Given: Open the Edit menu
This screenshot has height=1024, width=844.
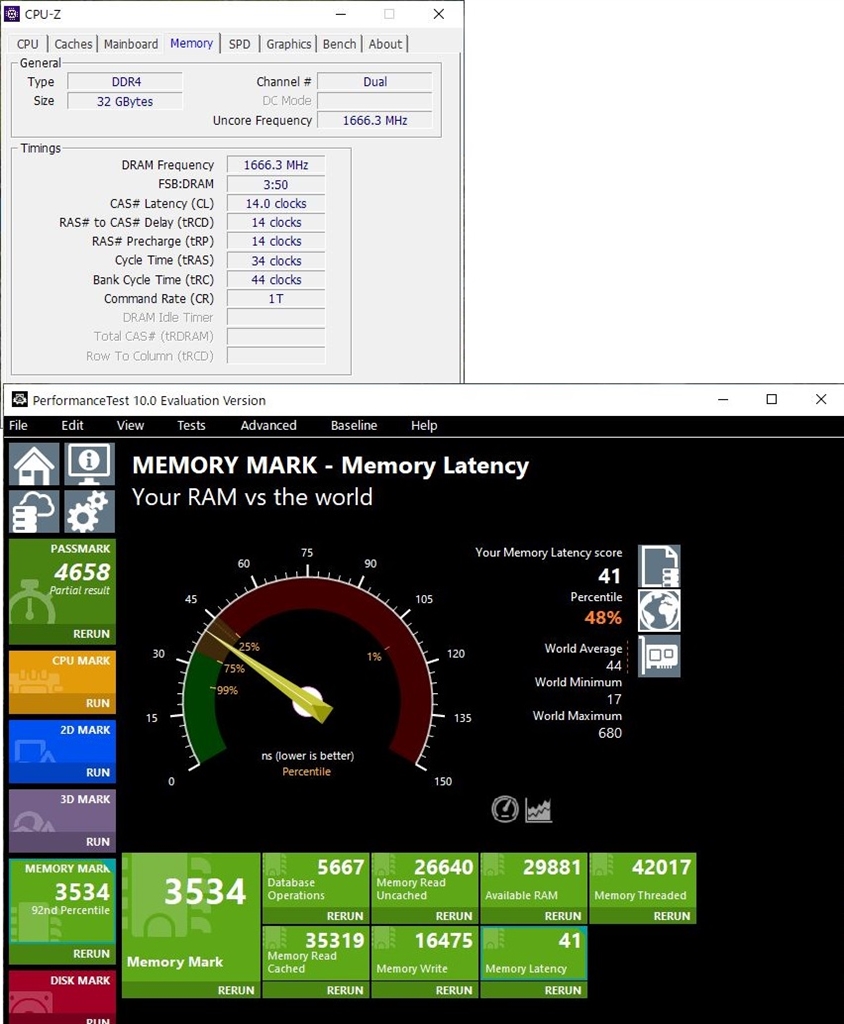Looking at the screenshot, I should click(x=73, y=425).
